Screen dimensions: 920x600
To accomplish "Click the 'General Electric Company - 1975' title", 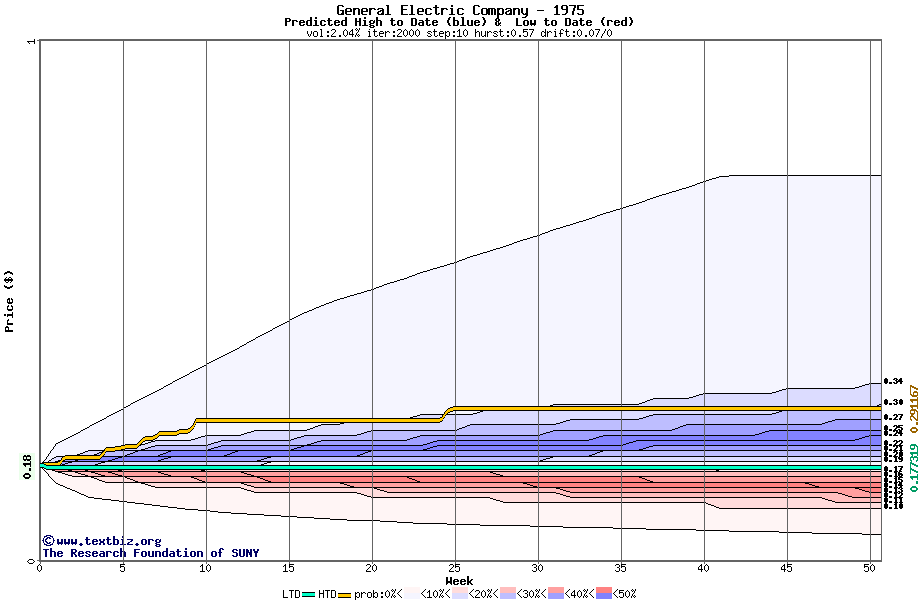I will pyautogui.click(x=460, y=10).
